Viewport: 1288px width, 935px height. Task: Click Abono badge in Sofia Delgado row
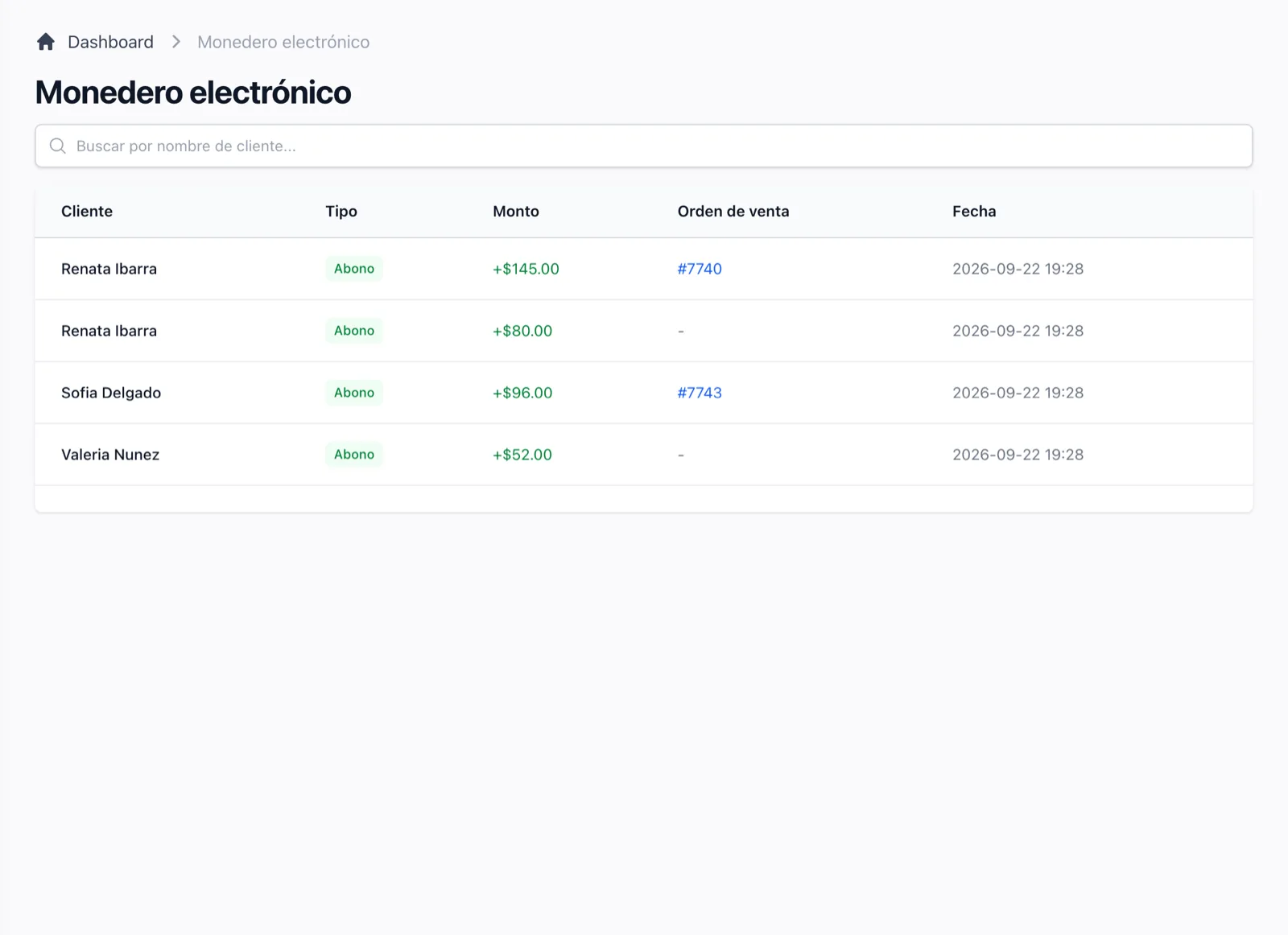pyautogui.click(x=354, y=393)
